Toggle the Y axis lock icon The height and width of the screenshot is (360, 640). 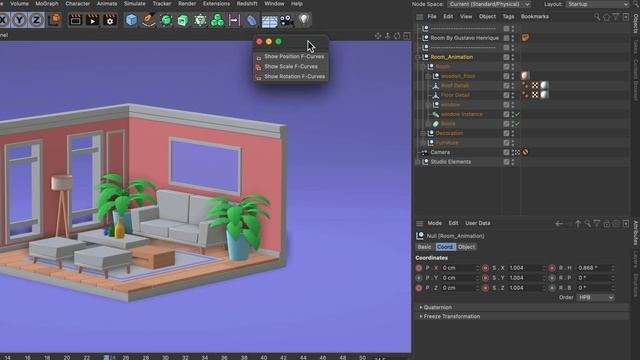(x=19, y=20)
